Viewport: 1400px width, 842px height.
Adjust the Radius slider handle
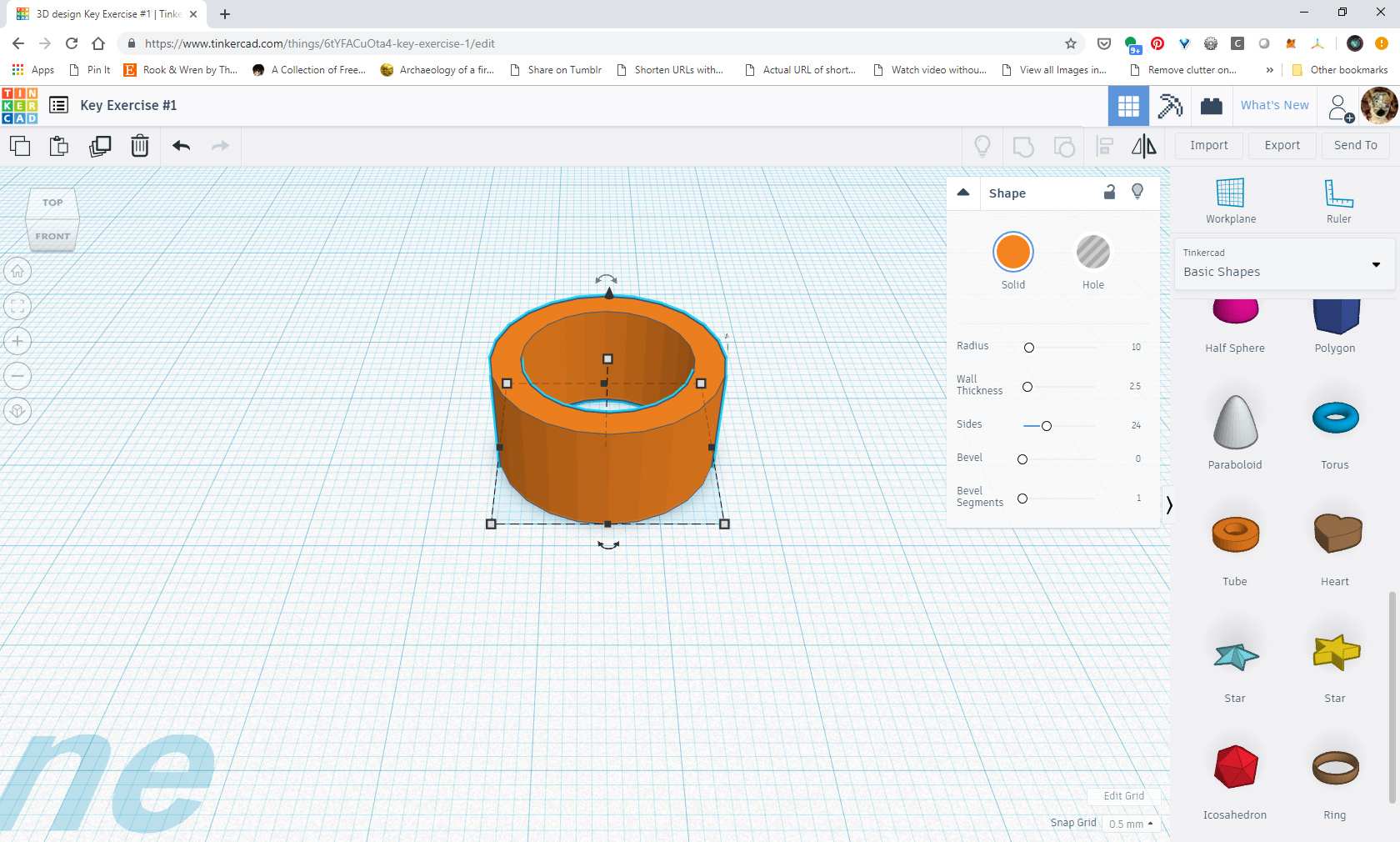click(1029, 348)
